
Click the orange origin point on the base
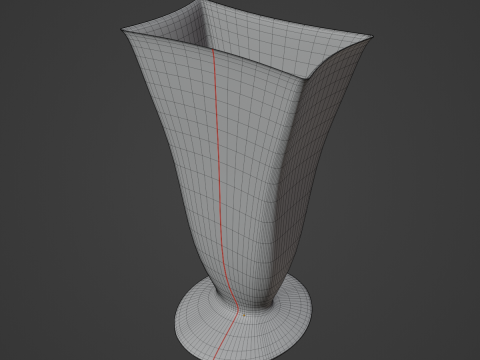tap(244, 315)
